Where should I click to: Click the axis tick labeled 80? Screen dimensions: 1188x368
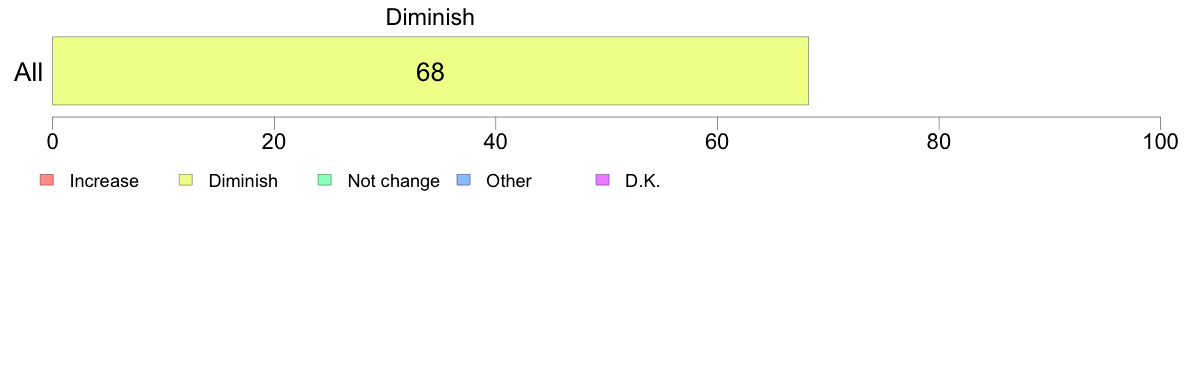click(939, 141)
